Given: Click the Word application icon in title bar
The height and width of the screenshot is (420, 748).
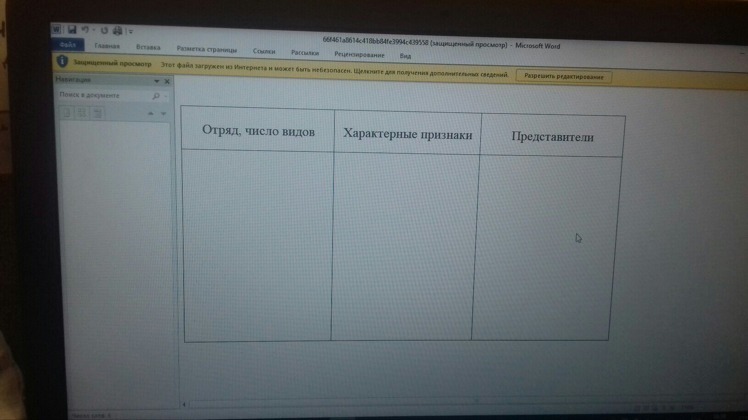Looking at the screenshot, I should [56, 30].
